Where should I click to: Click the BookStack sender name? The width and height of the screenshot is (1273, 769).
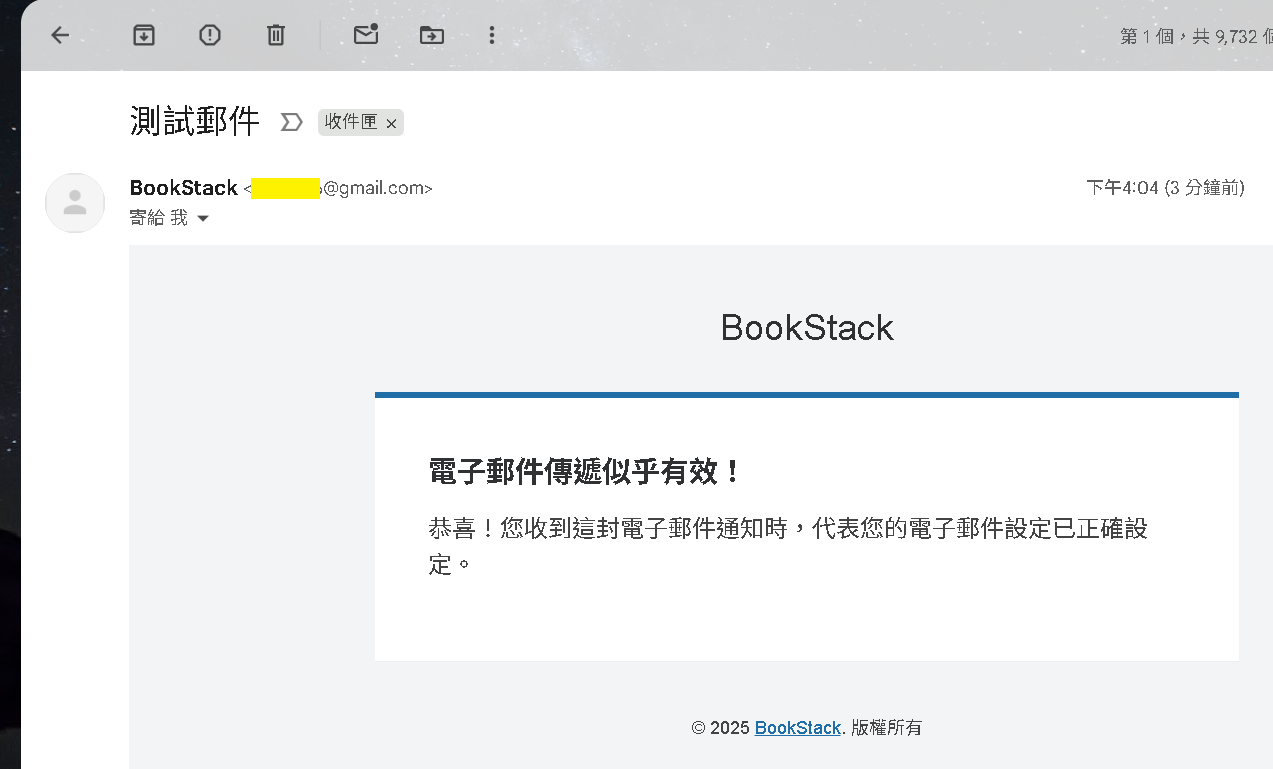point(184,188)
